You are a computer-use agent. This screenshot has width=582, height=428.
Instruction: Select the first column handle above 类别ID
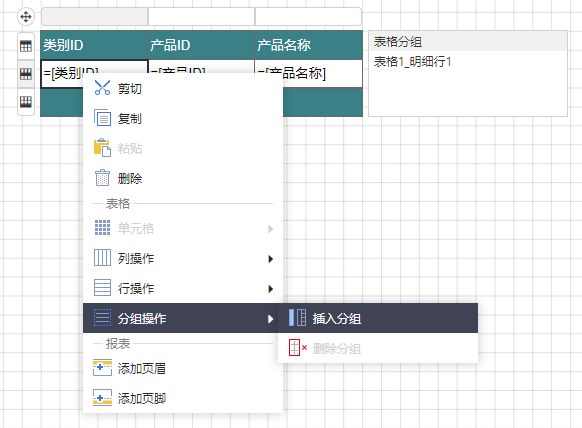(x=95, y=17)
